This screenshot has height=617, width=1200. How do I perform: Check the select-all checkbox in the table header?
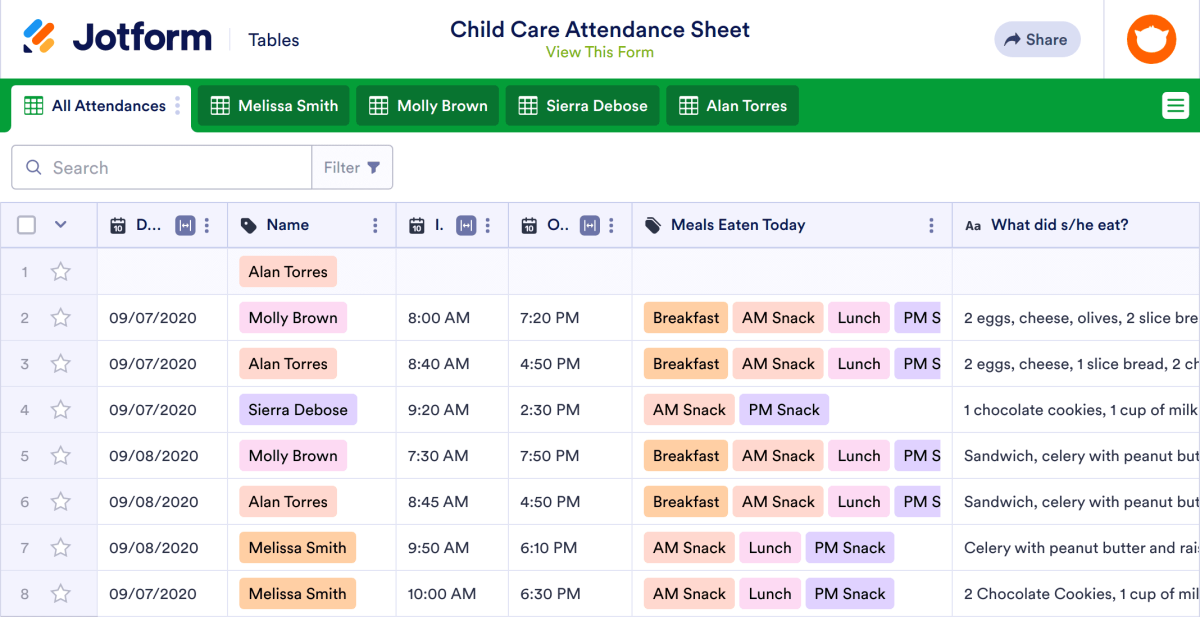click(26, 225)
